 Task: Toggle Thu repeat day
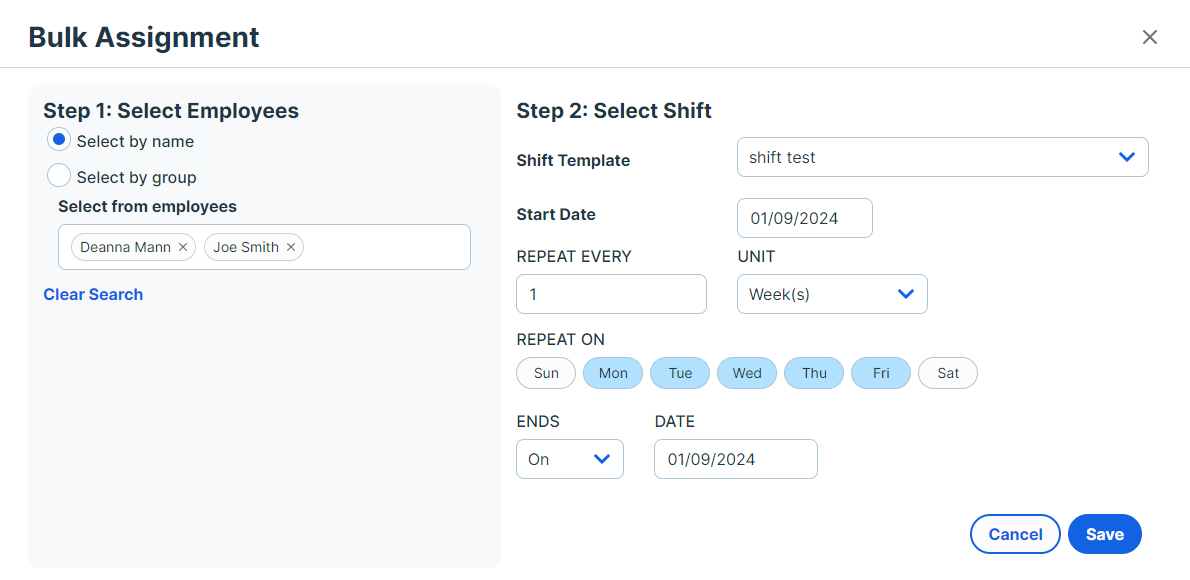814,374
